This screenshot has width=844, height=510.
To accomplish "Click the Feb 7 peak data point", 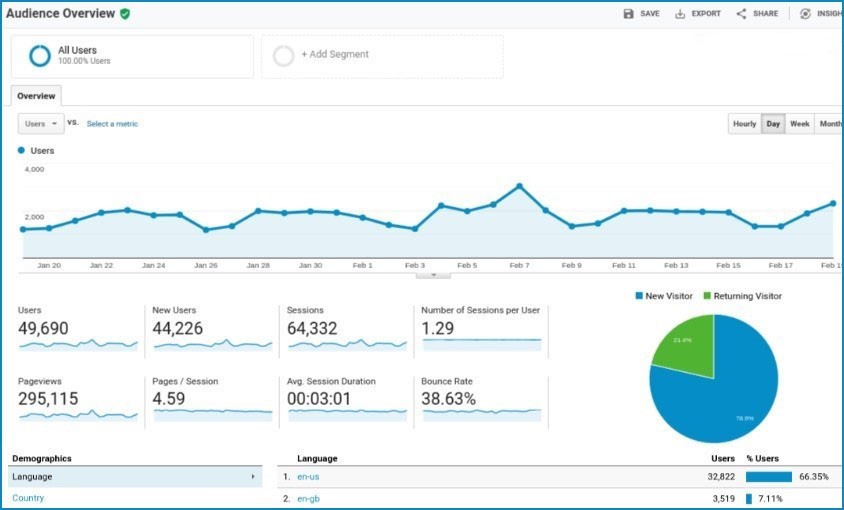I will click(x=519, y=186).
